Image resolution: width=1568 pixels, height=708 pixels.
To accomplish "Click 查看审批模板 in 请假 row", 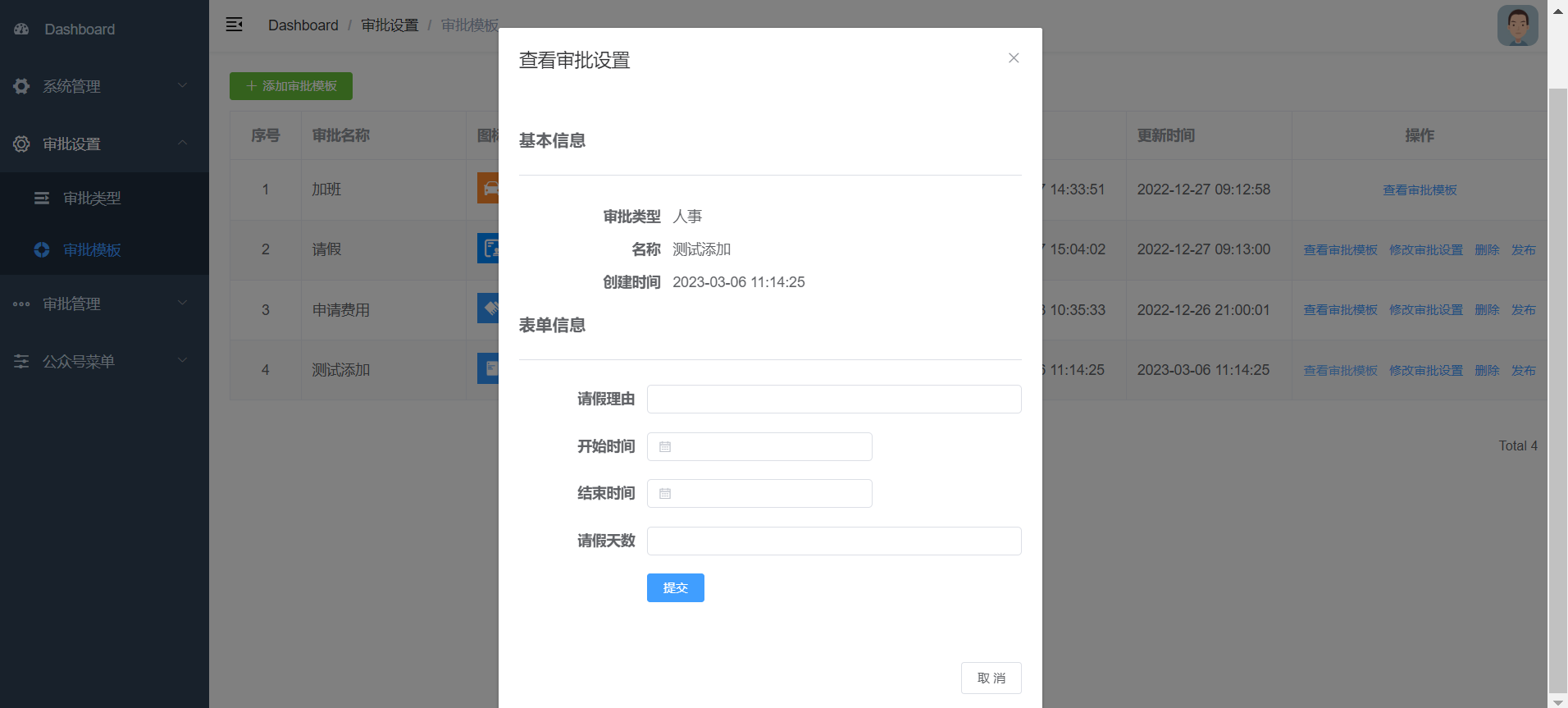I will 1341,249.
